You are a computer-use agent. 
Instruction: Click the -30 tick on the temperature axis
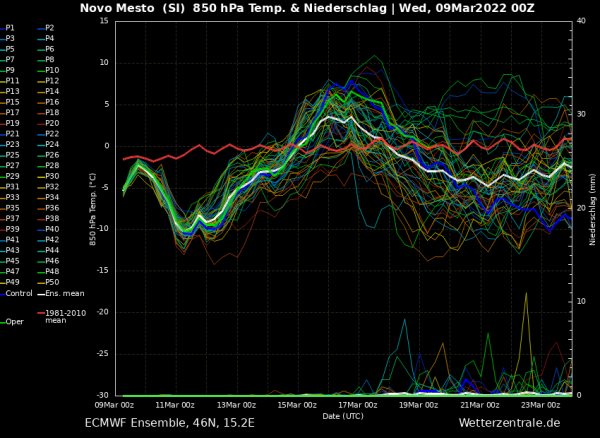(103, 396)
